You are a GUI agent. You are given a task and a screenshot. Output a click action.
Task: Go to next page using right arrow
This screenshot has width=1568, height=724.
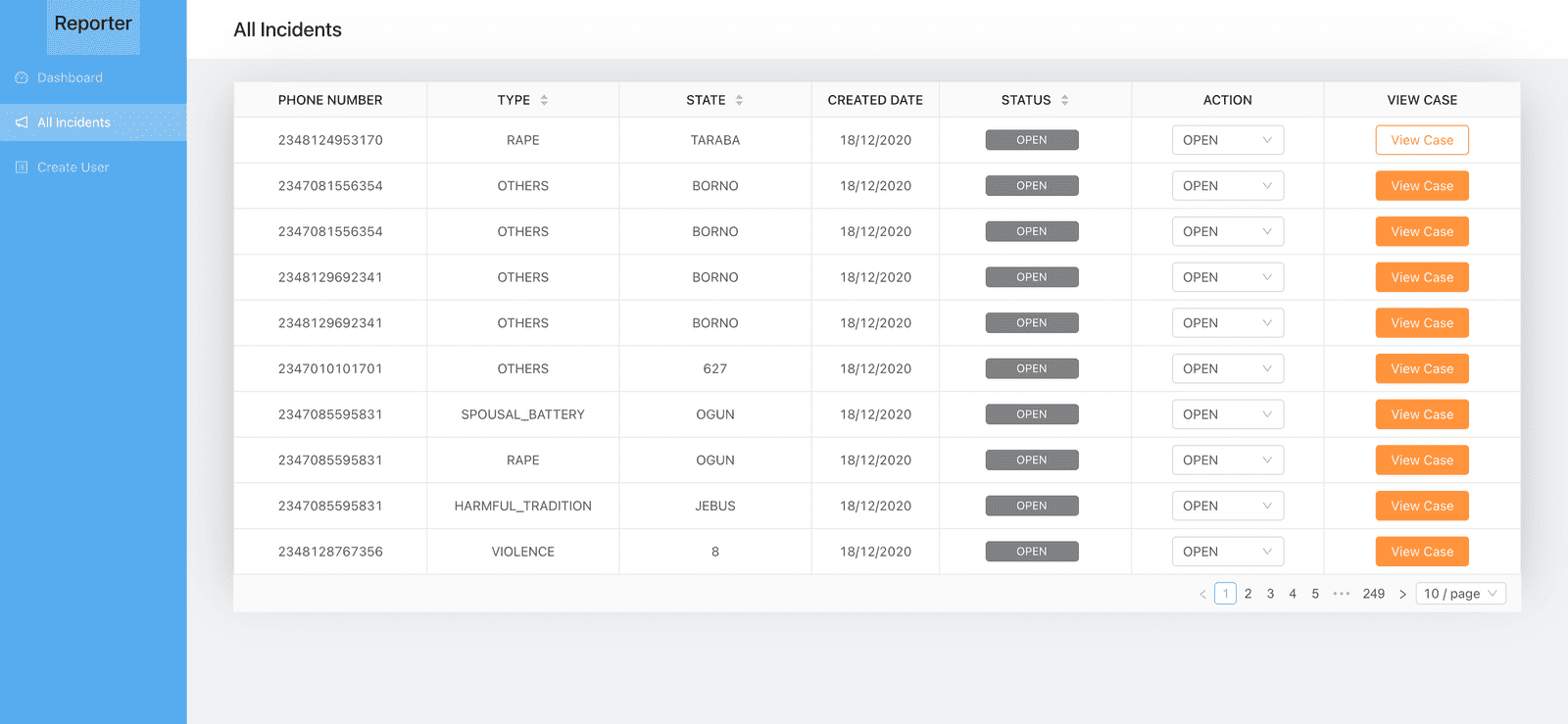(1402, 594)
